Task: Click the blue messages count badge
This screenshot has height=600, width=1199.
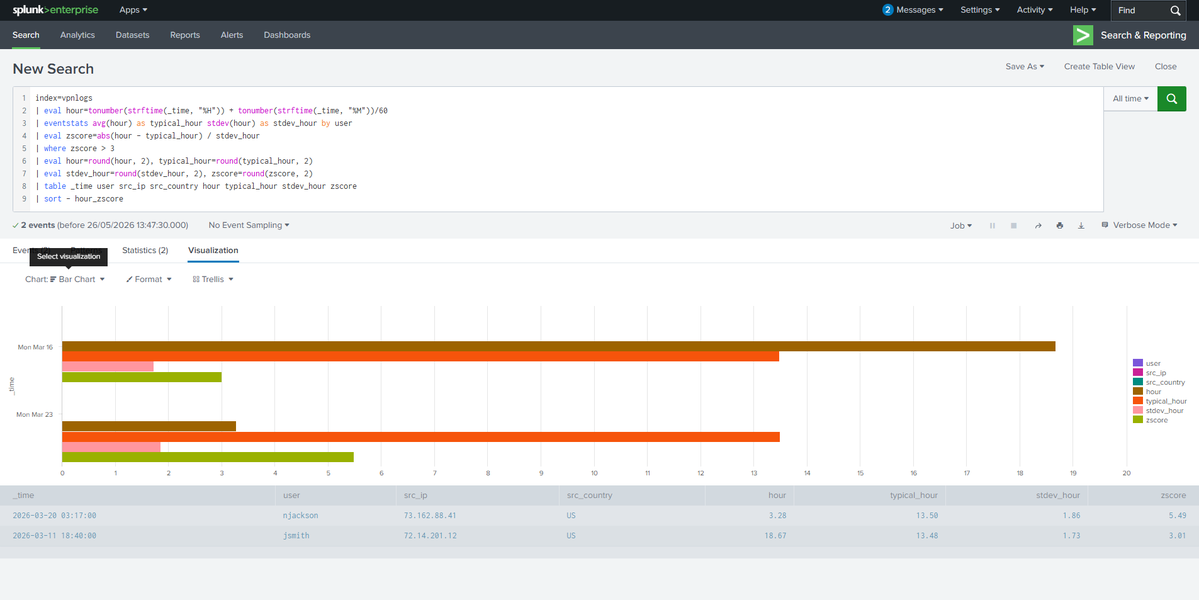Action: (x=887, y=10)
